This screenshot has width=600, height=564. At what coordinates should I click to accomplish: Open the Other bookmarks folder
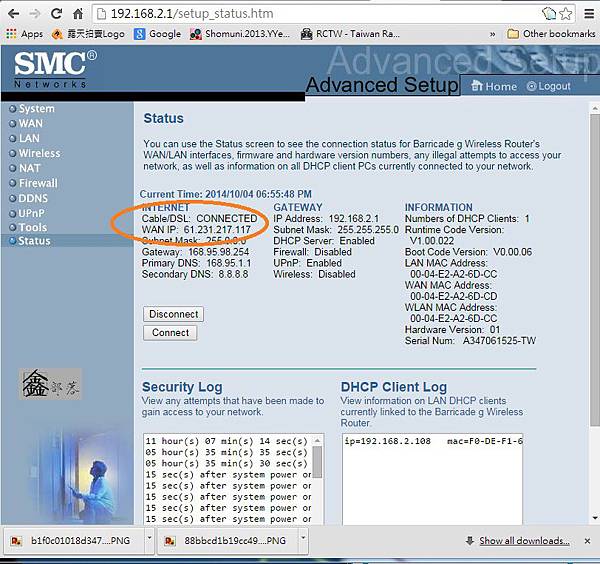pyautogui.click(x=551, y=34)
